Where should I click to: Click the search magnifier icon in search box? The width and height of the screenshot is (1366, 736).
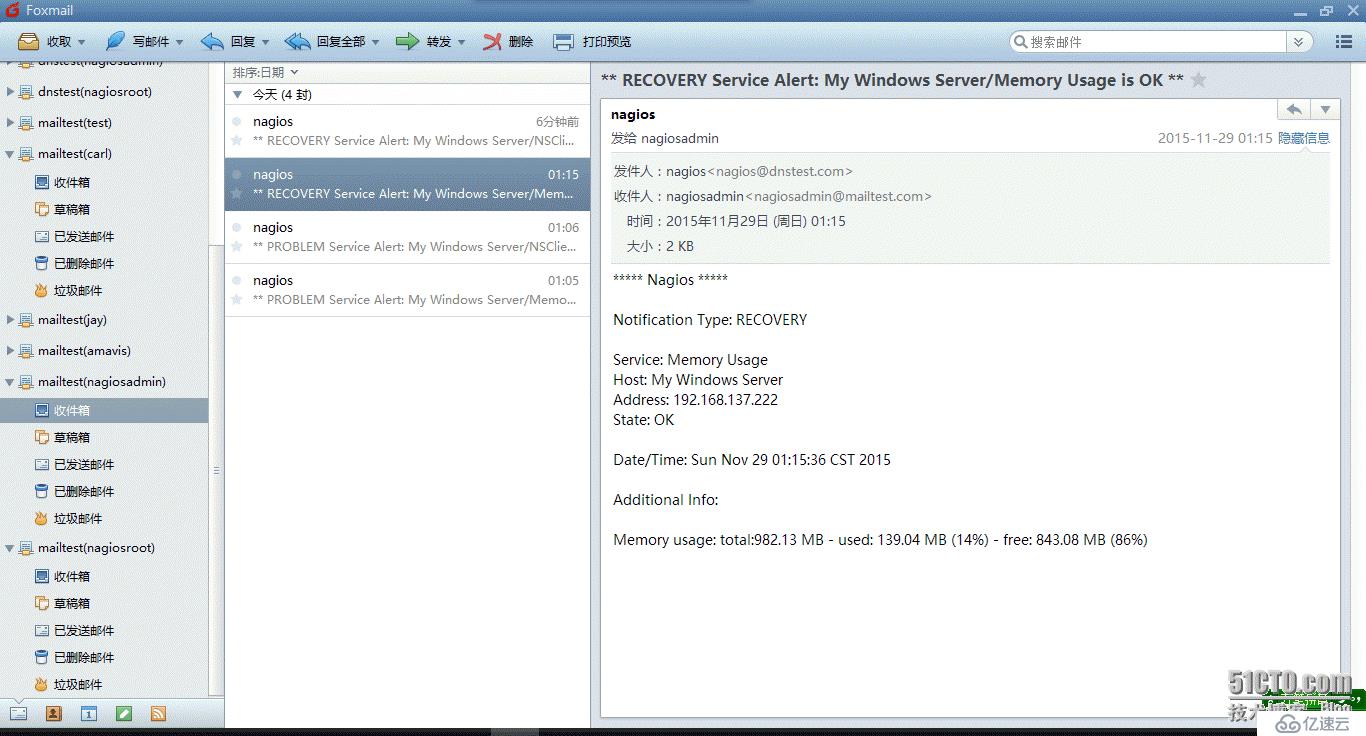point(1020,42)
